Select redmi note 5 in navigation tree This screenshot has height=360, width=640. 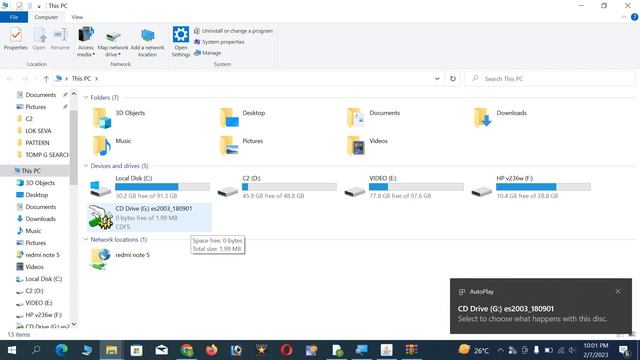tap(42, 255)
